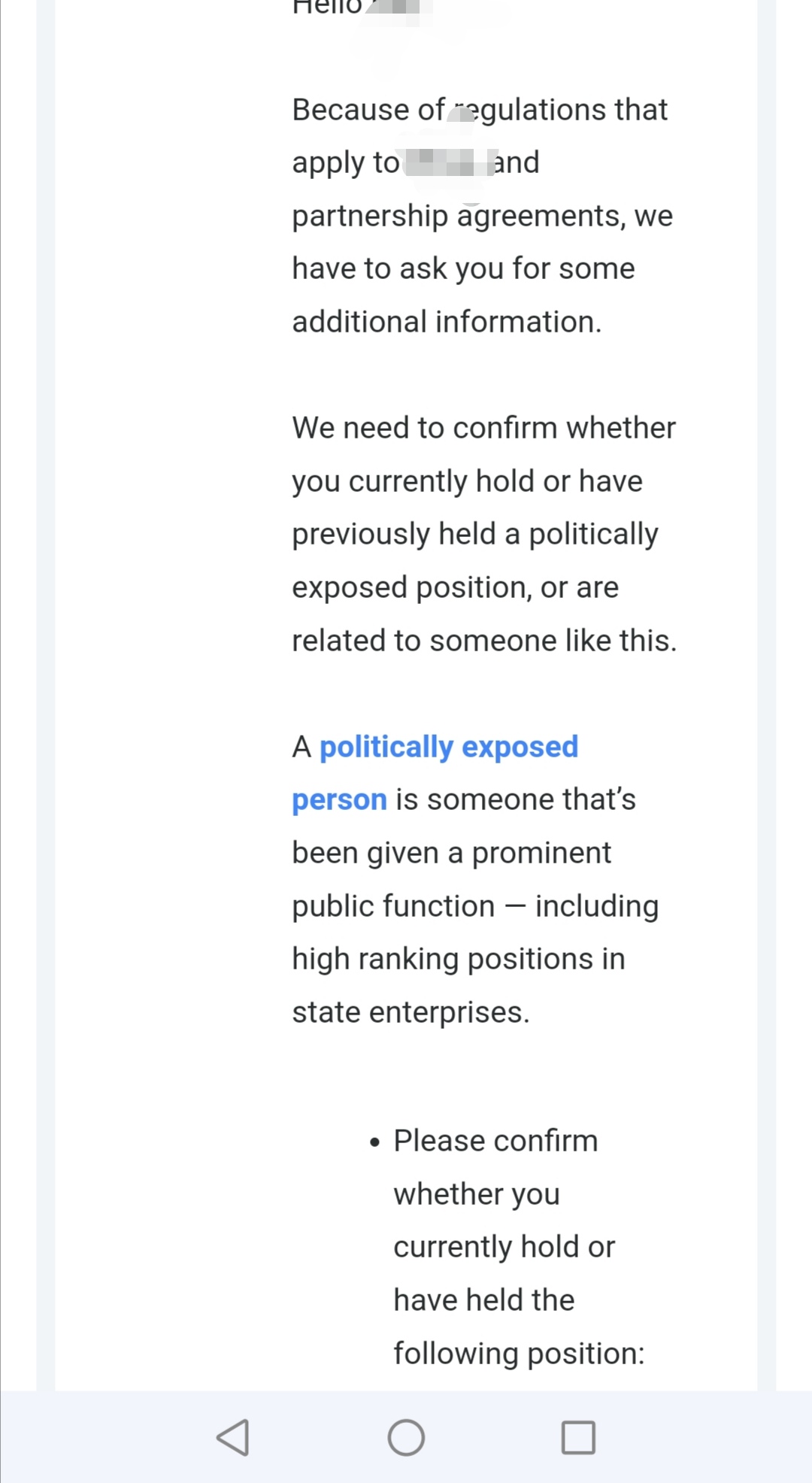Click the blue word "person" link
812x1483 pixels.
[x=339, y=799]
